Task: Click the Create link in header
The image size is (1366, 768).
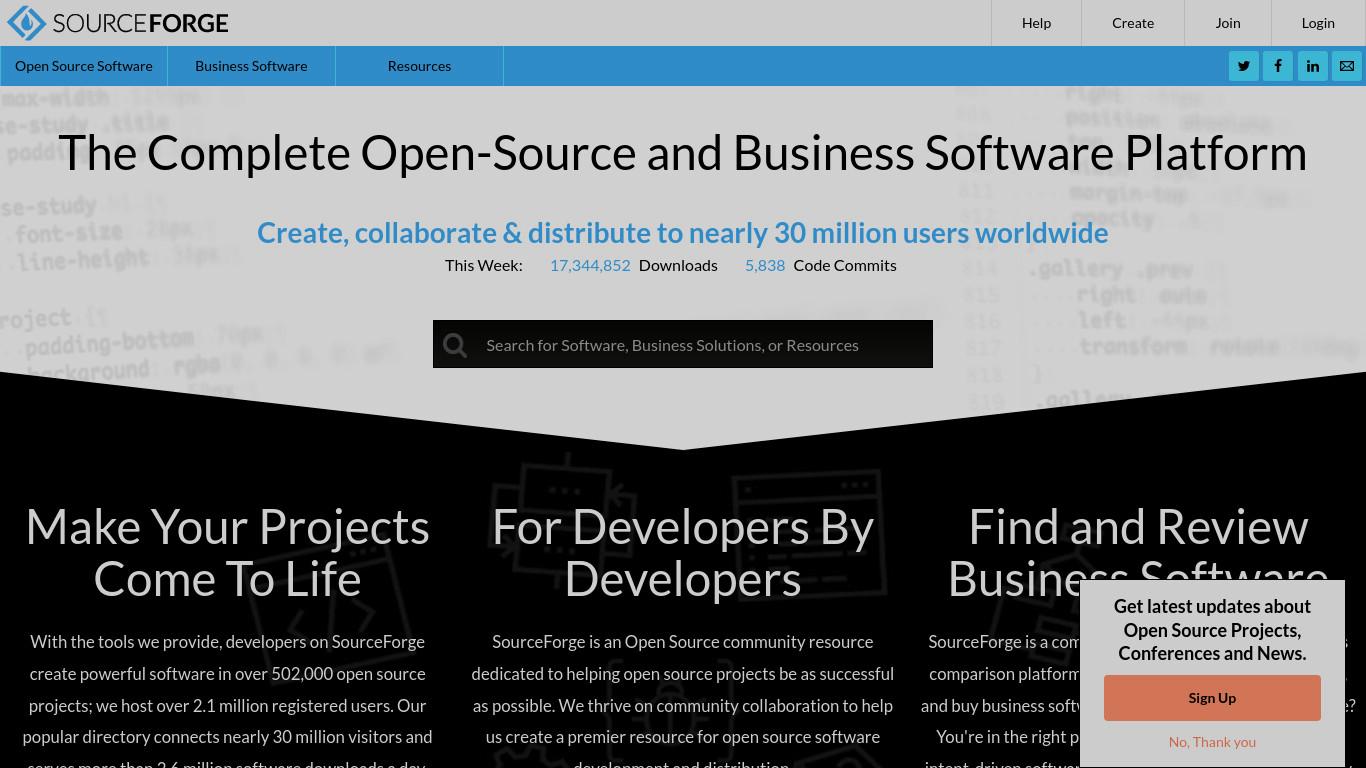Action: tap(1133, 23)
